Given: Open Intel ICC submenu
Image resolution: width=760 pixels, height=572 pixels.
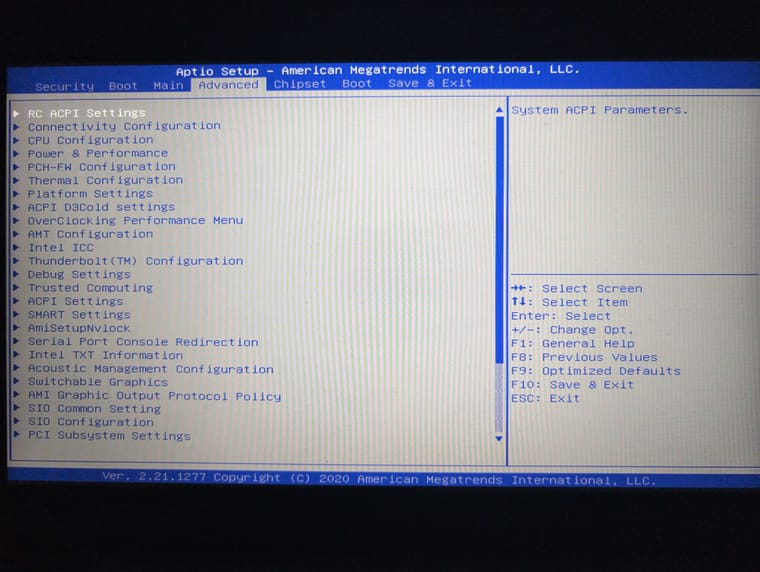Looking at the screenshot, I should coord(61,248).
